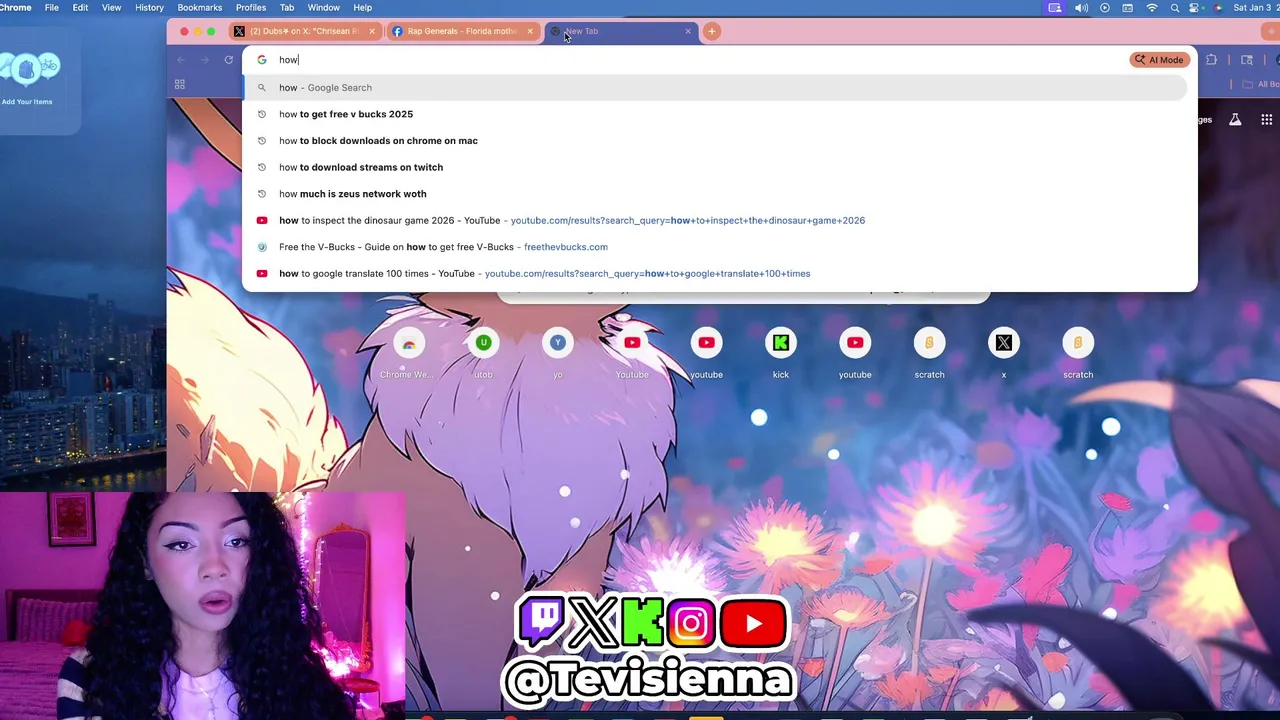Open the search-tabs icon in toolbar

coord(1247,60)
